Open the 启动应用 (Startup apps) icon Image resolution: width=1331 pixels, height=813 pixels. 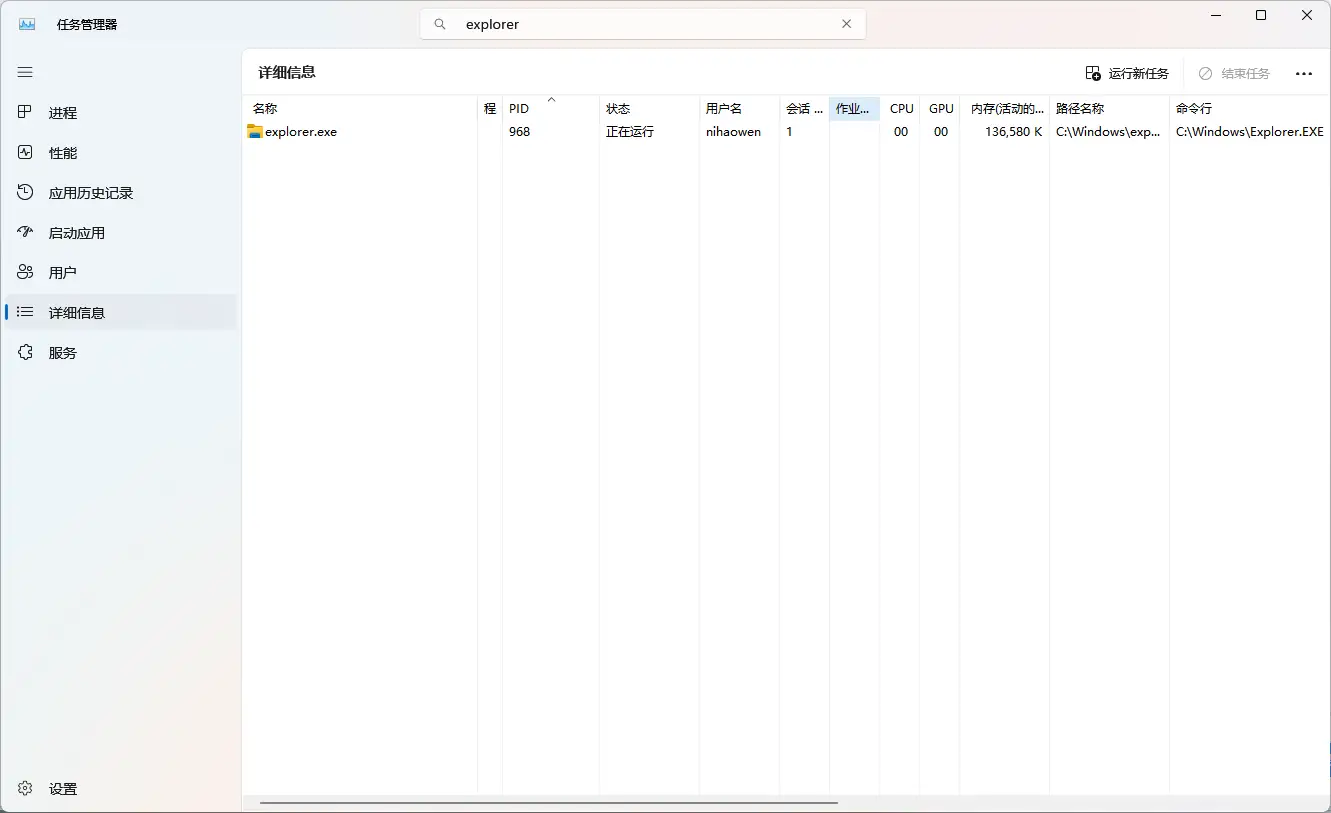(x=25, y=233)
